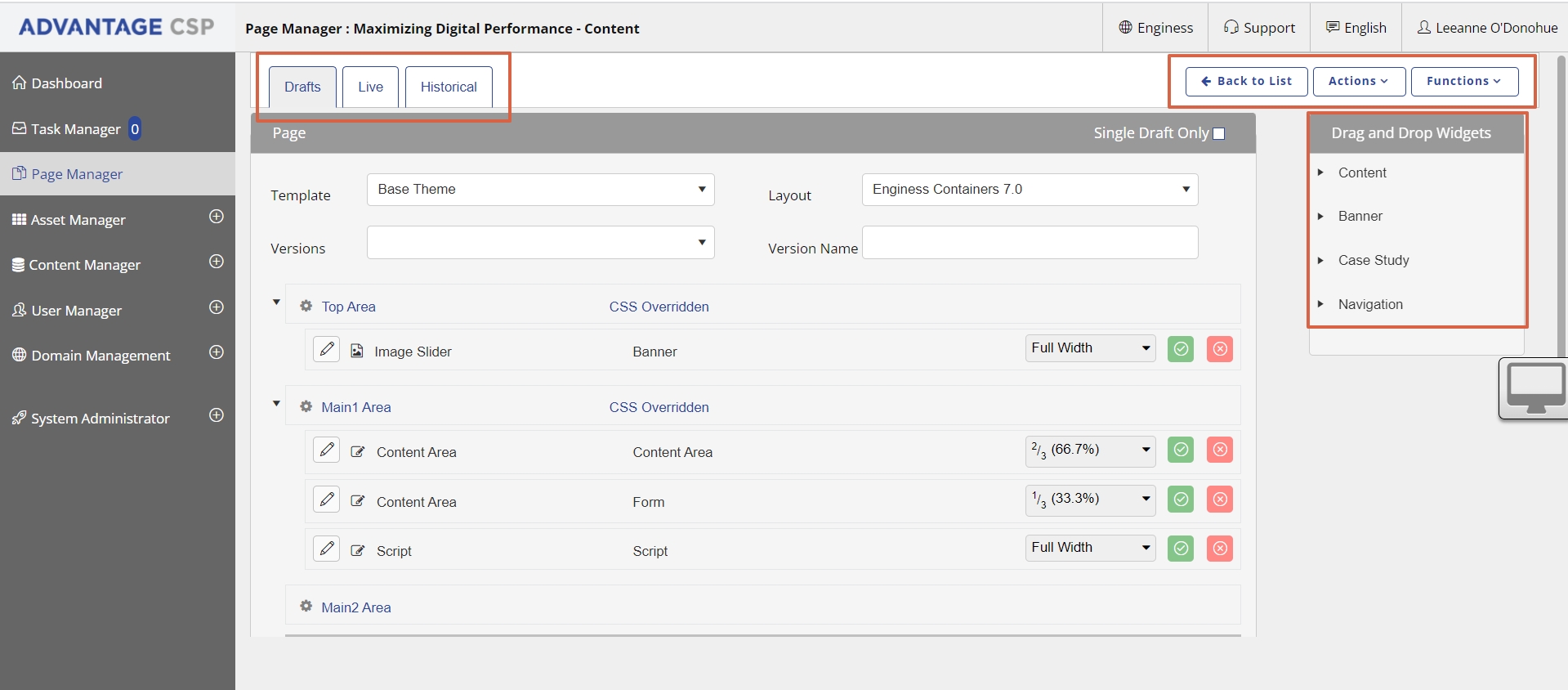Click green check on the 66.7% Content Area row
Image resolution: width=1568 pixels, height=690 pixels.
point(1181,450)
